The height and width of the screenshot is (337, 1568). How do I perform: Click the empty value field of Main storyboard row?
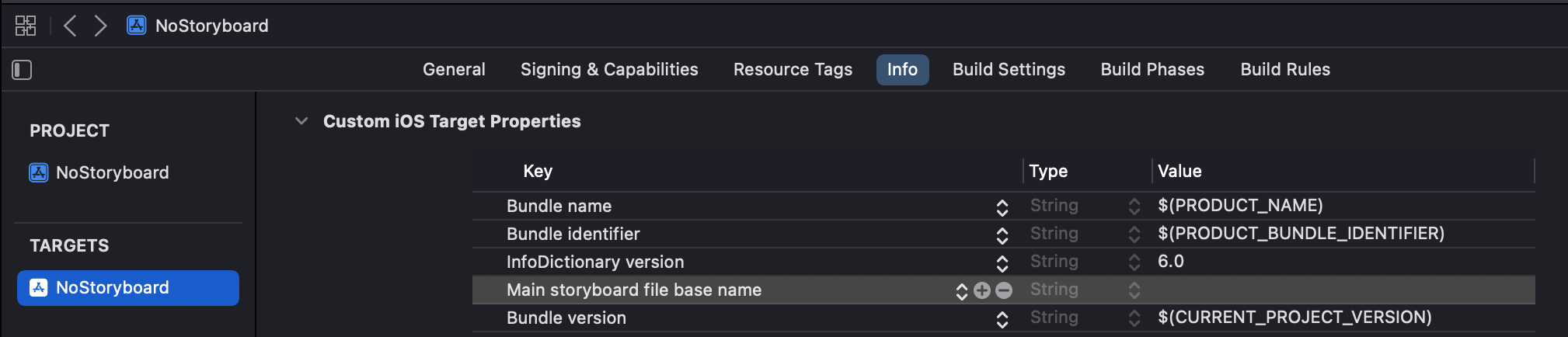coord(1343,290)
